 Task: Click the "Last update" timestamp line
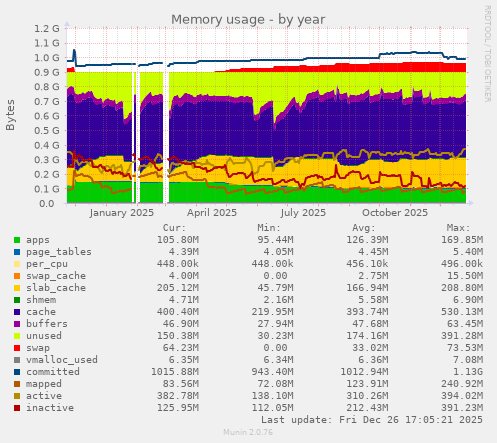tap(372, 420)
